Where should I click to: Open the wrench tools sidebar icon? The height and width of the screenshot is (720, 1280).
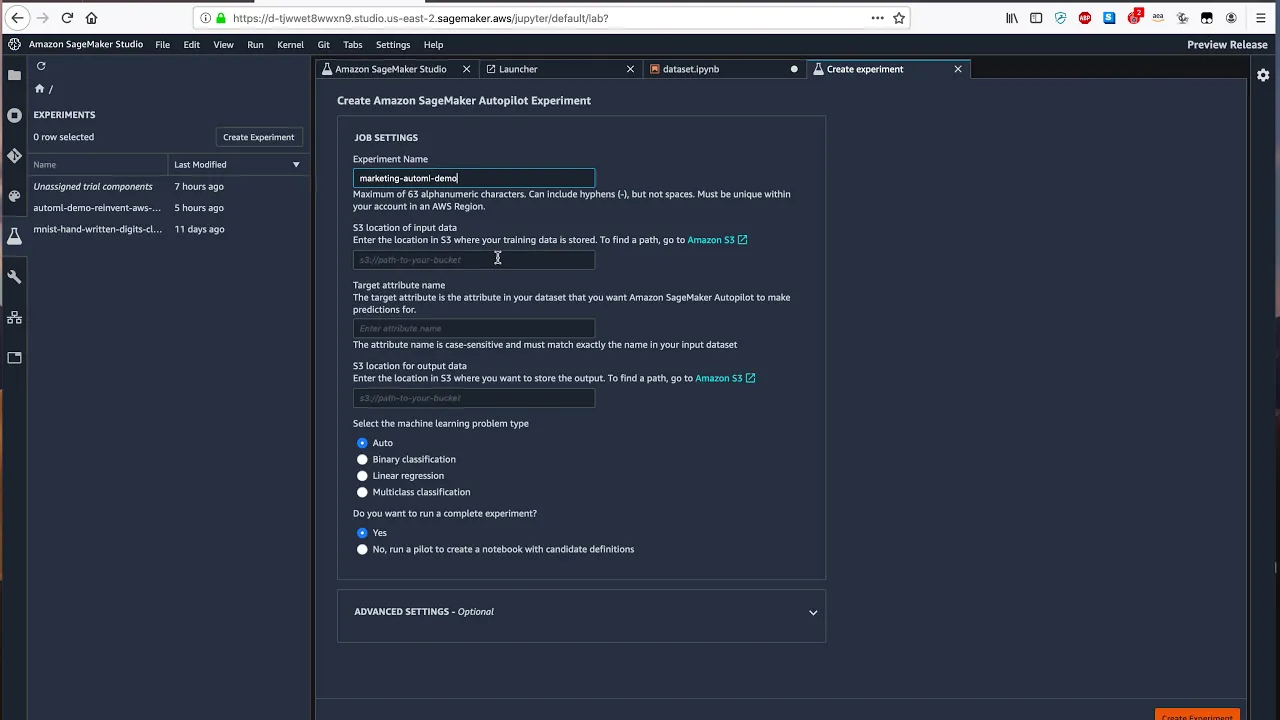[x=14, y=277]
